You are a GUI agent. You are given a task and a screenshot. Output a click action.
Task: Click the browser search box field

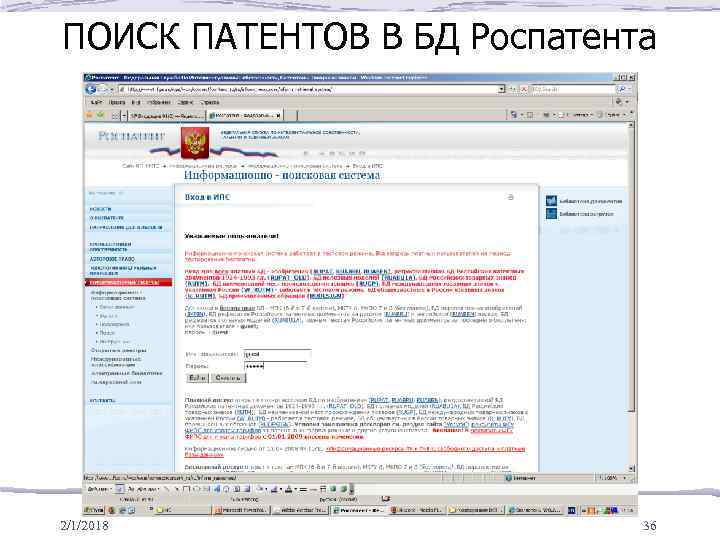point(572,90)
